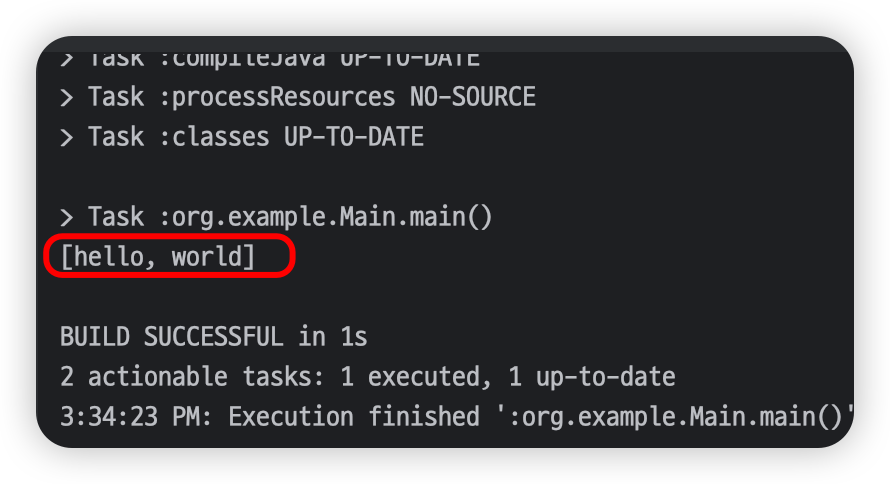The height and width of the screenshot is (484, 890).
Task: Click the partially visible :compileJava task
Action: click(248, 59)
